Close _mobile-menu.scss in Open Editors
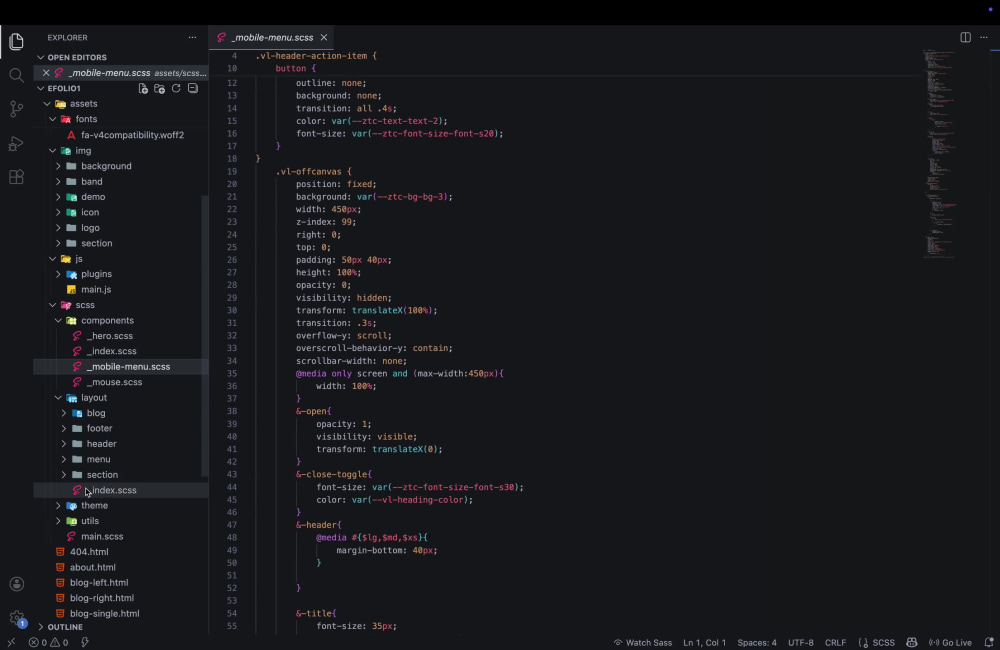The height and width of the screenshot is (650, 1000). (46, 73)
